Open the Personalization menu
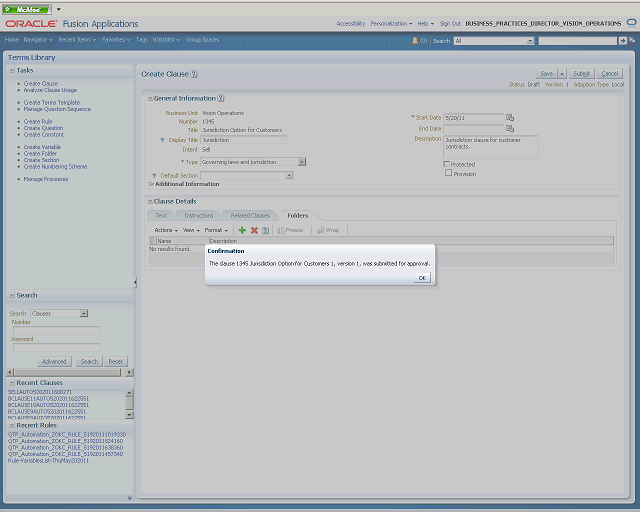 391,24
